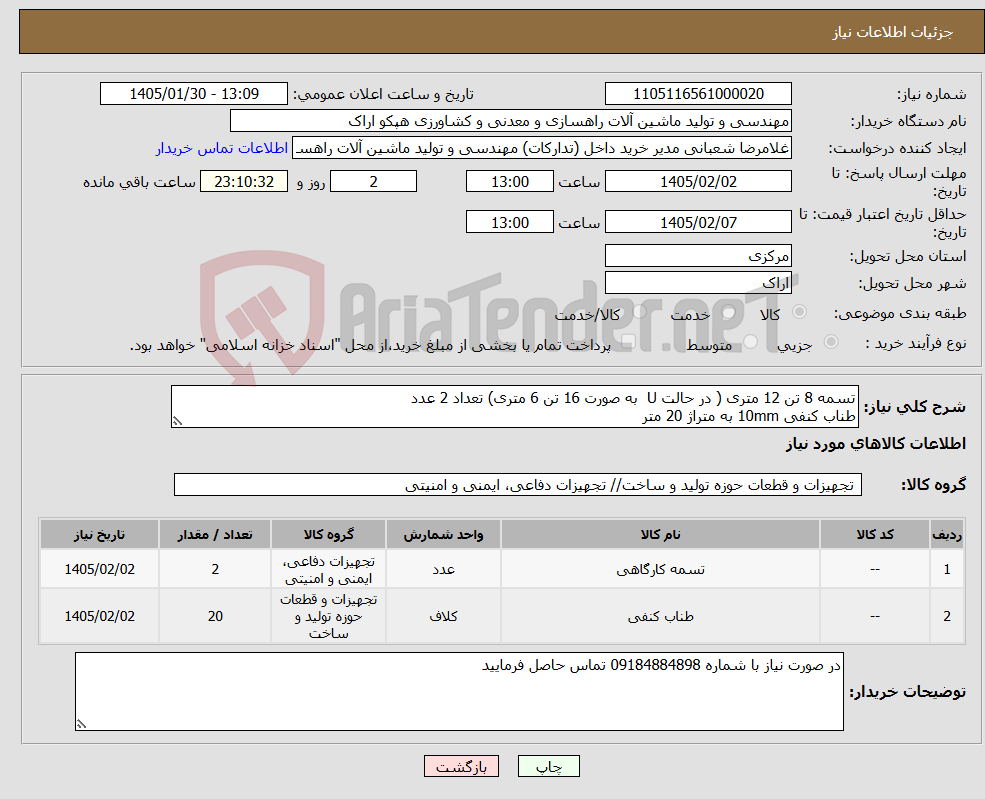The image size is (985, 799).
Task: Click the date cell in طناب کنفی row
Action: click(x=99, y=616)
